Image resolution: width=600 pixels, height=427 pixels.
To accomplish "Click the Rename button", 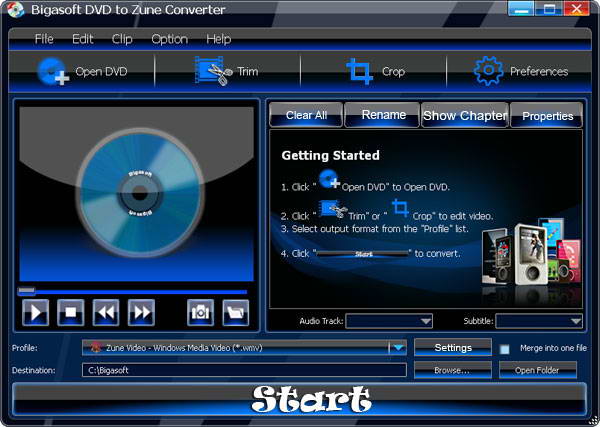I will (383, 115).
